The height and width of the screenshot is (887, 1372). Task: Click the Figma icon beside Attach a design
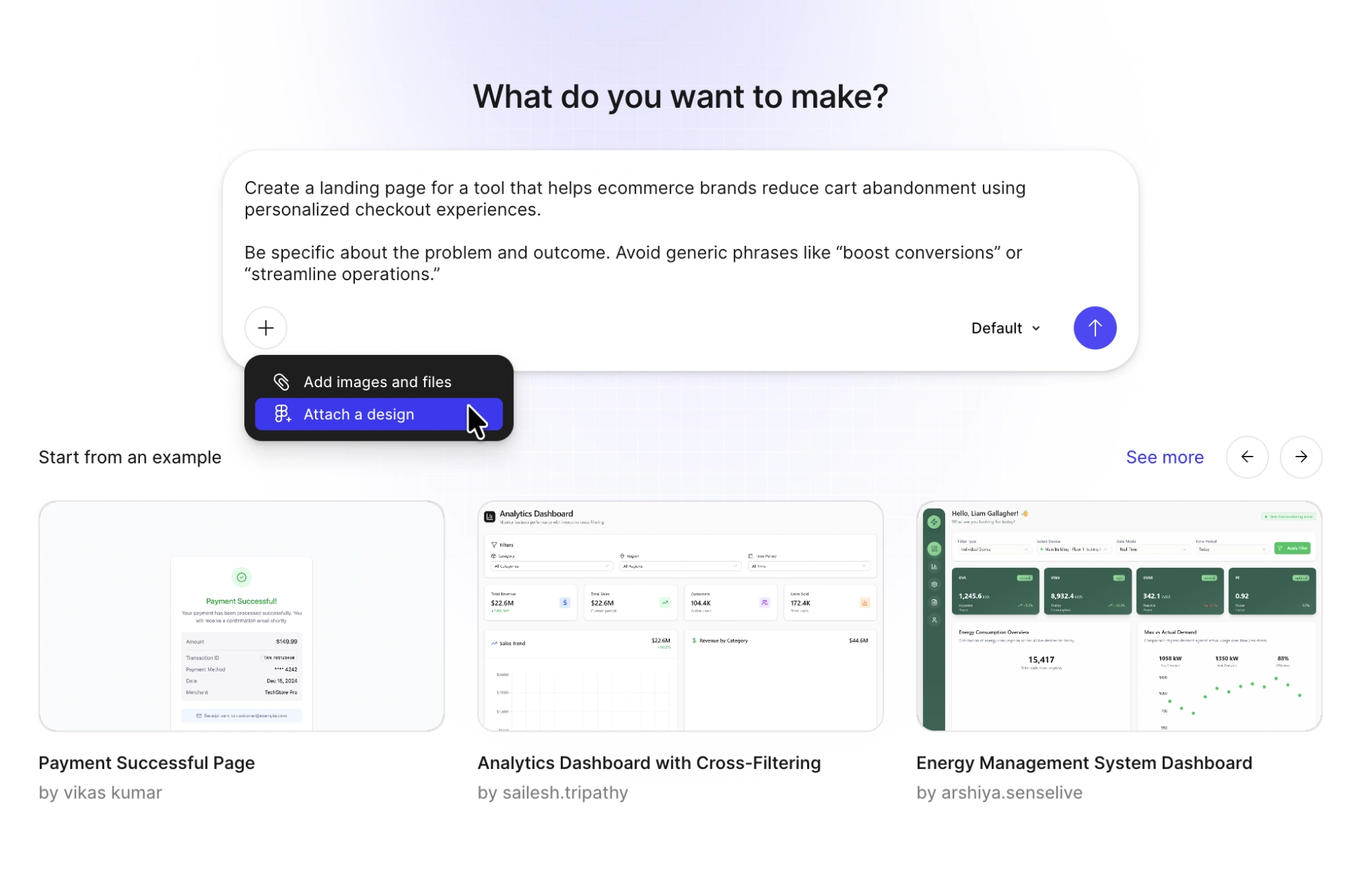click(282, 414)
